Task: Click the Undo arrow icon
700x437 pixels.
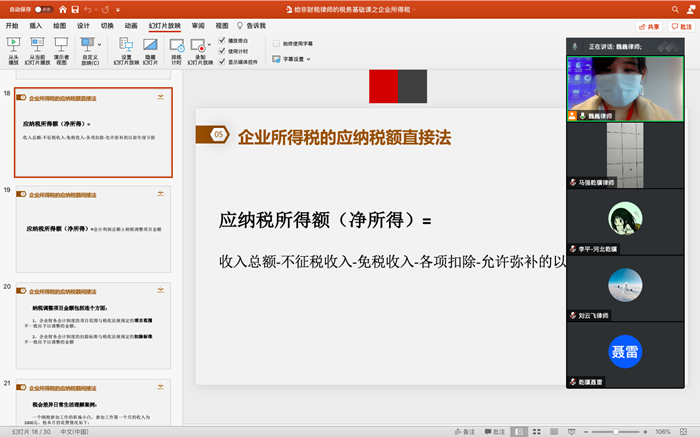Action: pyautogui.click(x=88, y=9)
